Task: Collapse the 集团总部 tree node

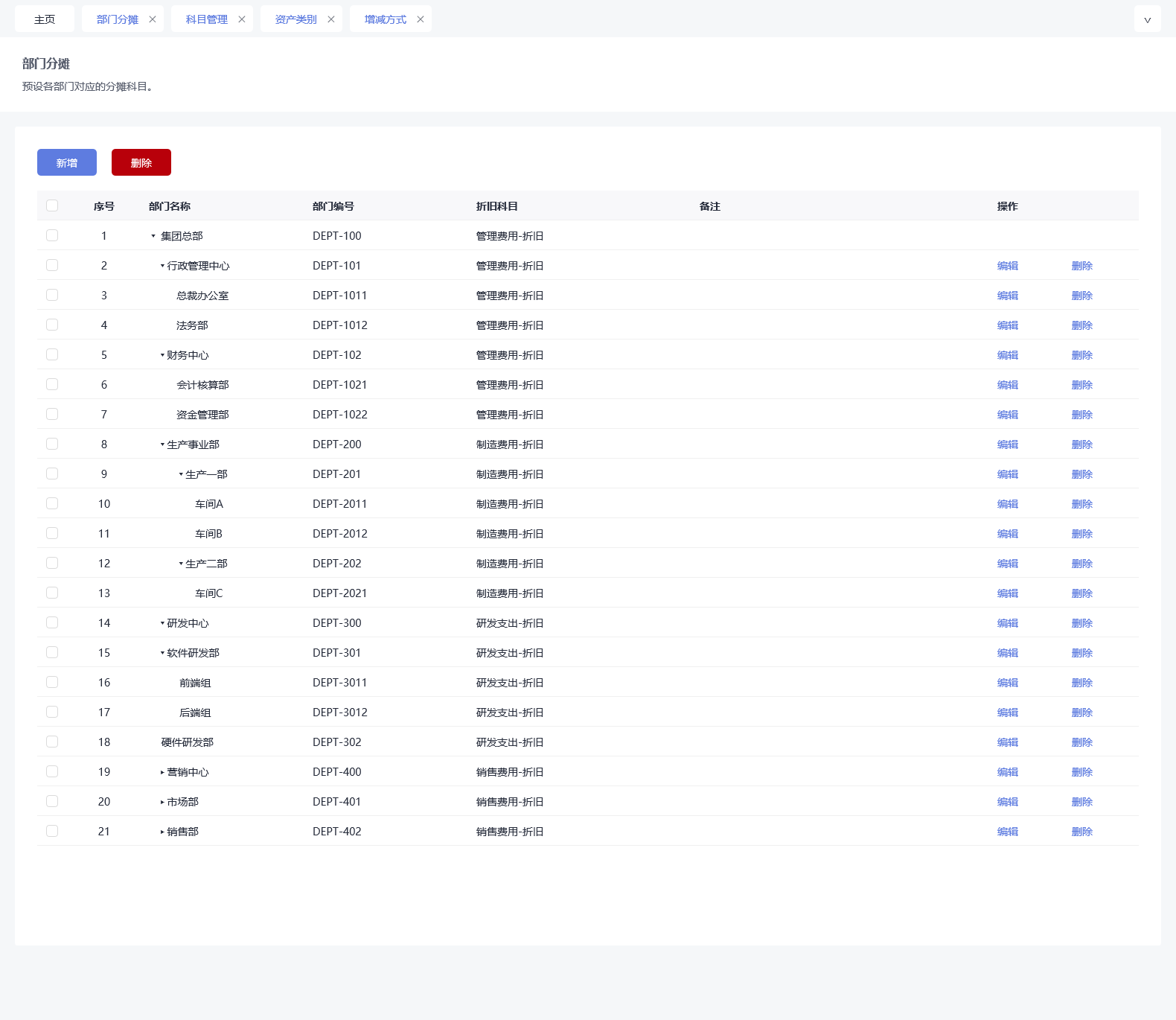Action: [x=153, y=236]
